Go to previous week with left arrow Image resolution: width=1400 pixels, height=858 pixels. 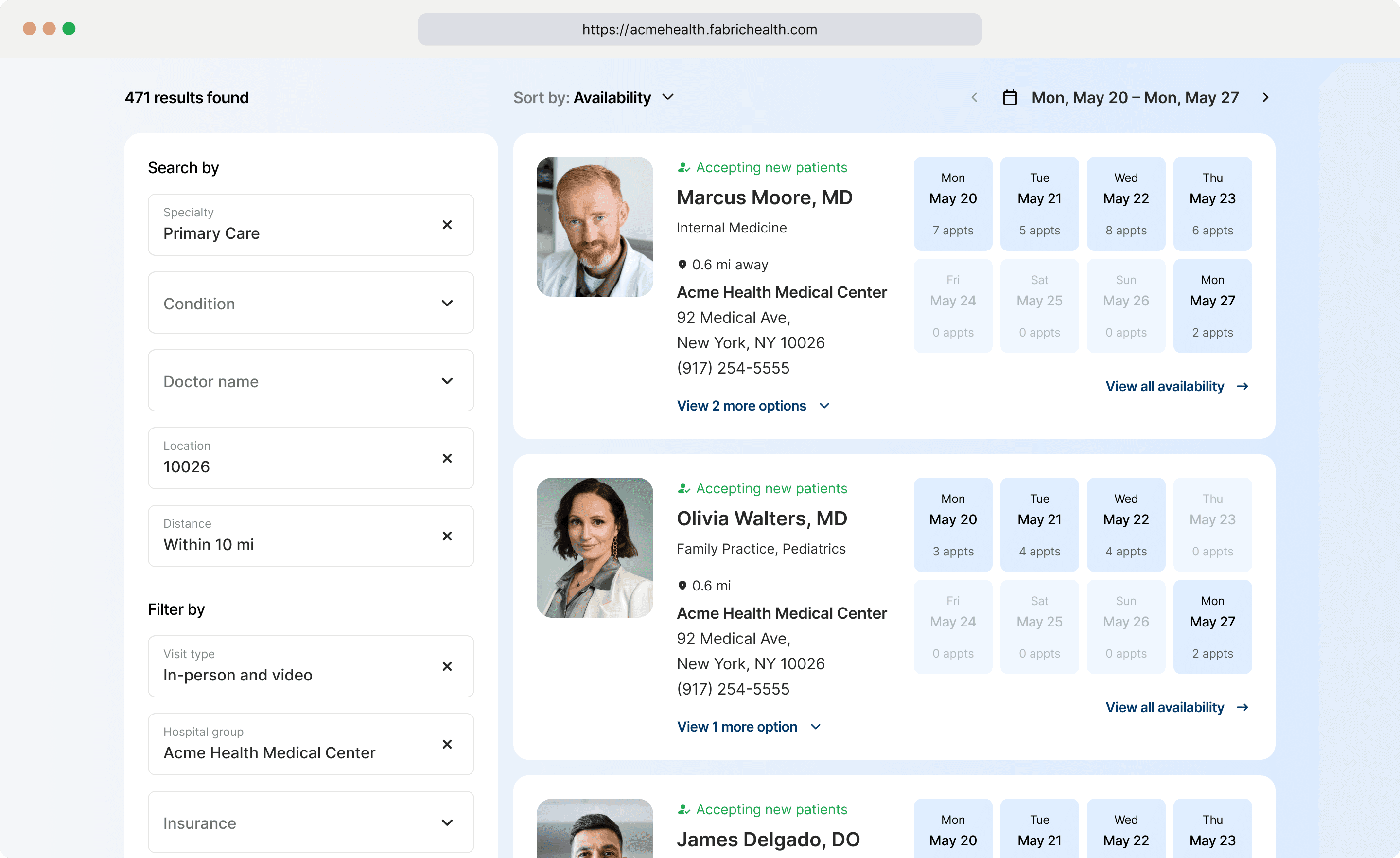pos(975,98)
